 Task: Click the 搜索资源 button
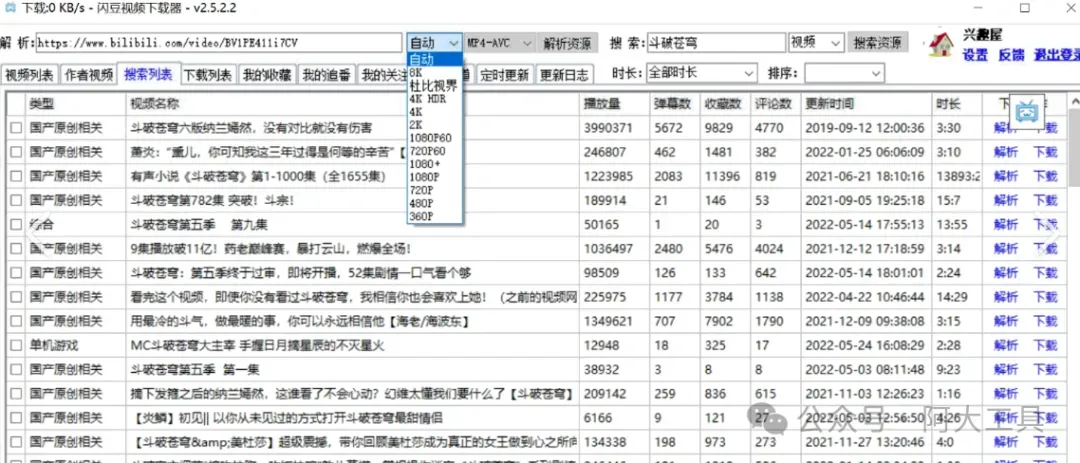pos(878,43)
